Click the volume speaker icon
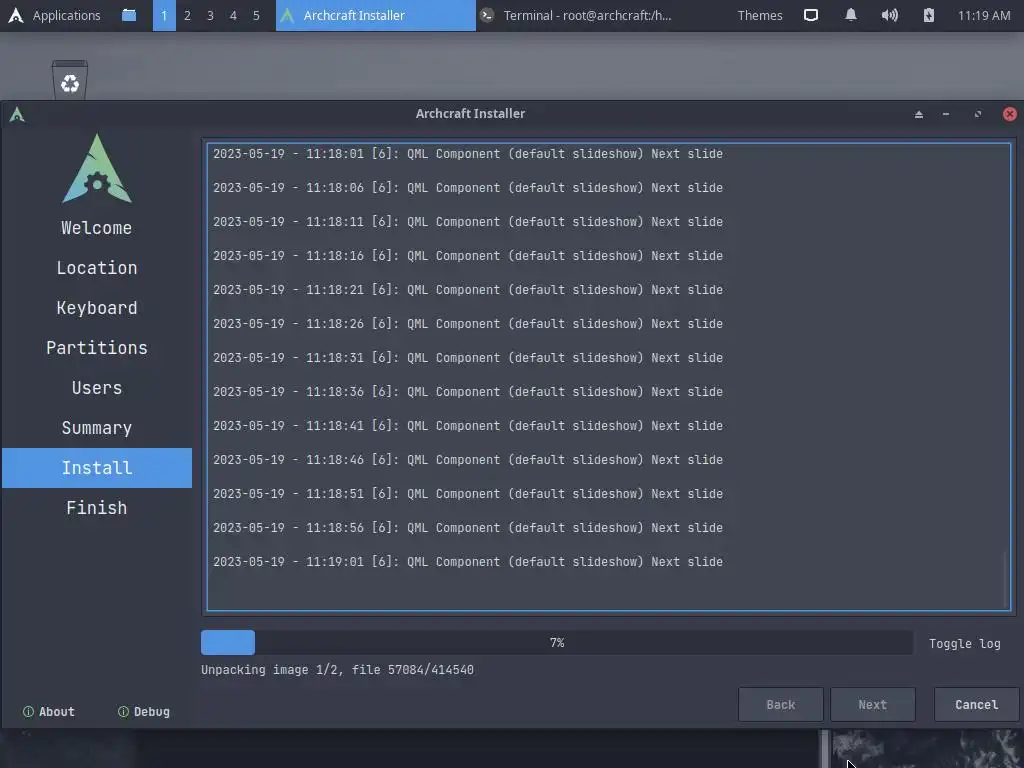Image resolution: width=1024 pixels, height=768 pixels. tap(889, 15)
